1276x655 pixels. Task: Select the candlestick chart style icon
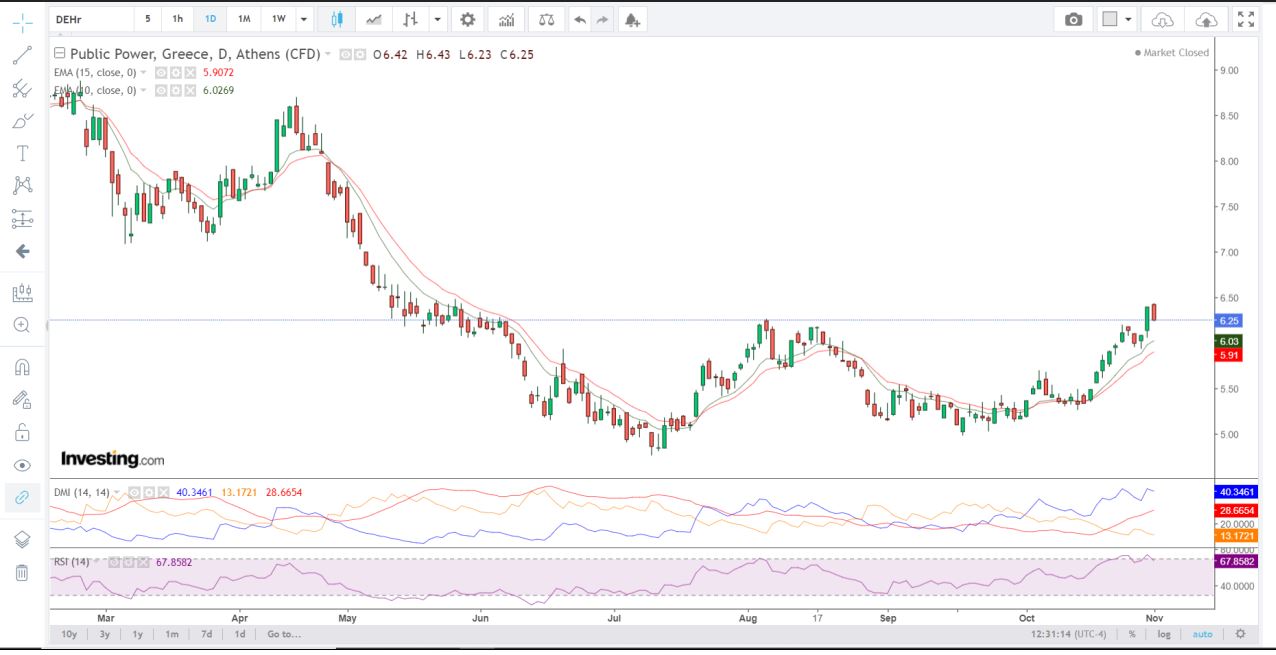[337, 19]
